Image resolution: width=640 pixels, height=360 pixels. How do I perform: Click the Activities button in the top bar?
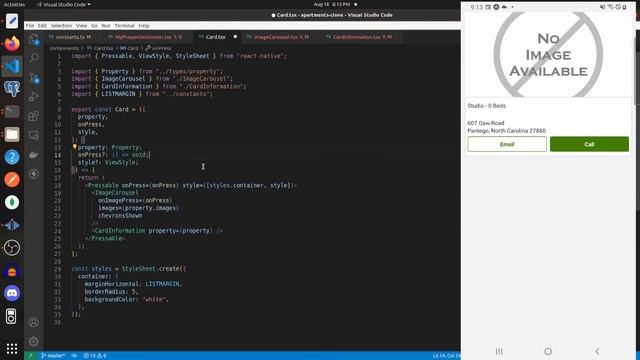[x=14, y=4]
